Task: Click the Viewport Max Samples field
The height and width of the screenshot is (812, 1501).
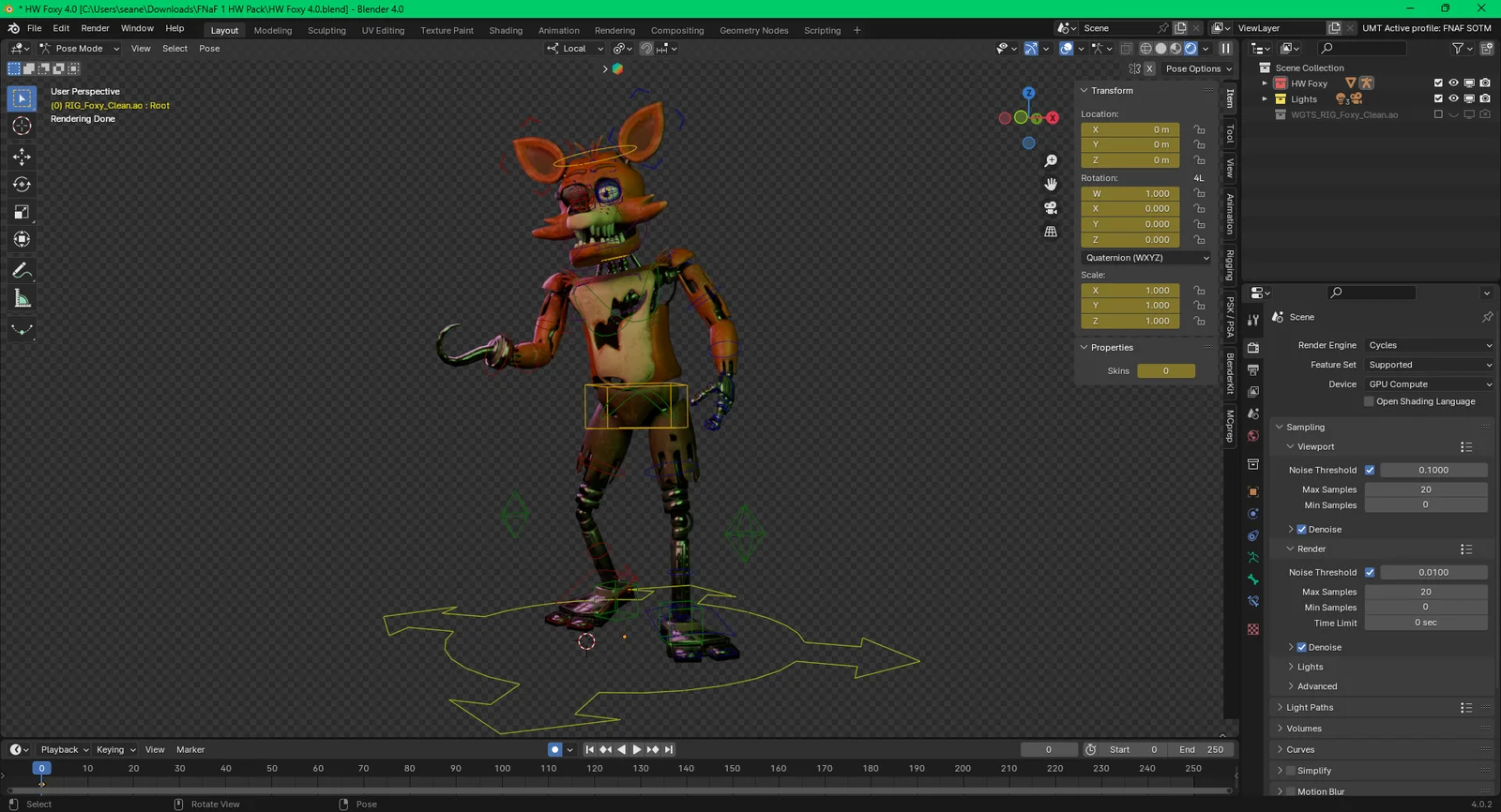Action: pos(1426,489)
